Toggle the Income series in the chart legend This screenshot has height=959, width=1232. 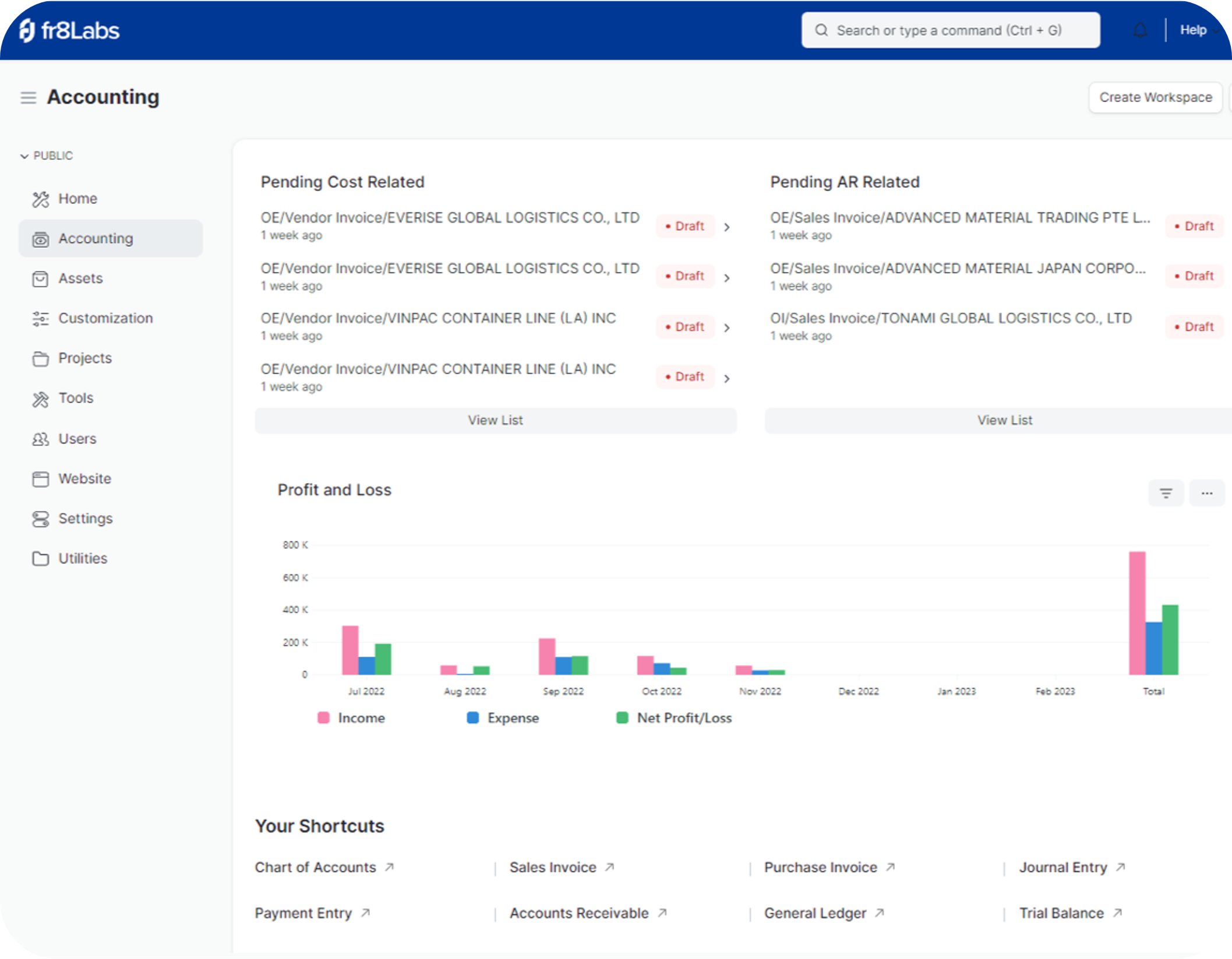click(323, 718)
